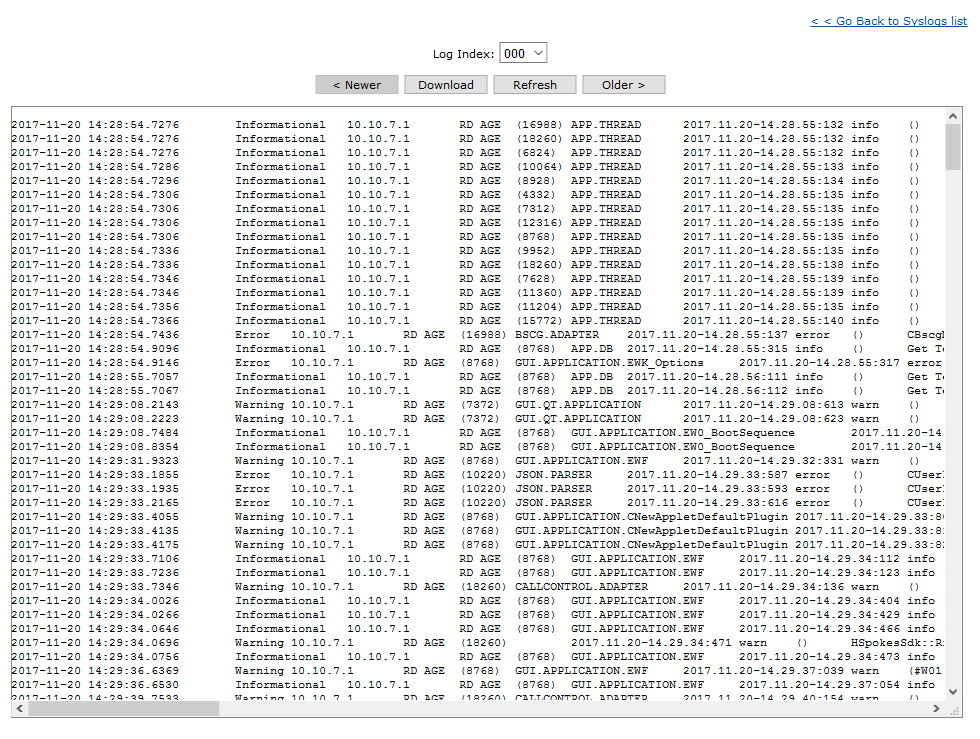Screen dimensions: 980x739
Task: Click the vertical scrollbar up arrow
Action: pyautogui.click(x=953, y=115)
